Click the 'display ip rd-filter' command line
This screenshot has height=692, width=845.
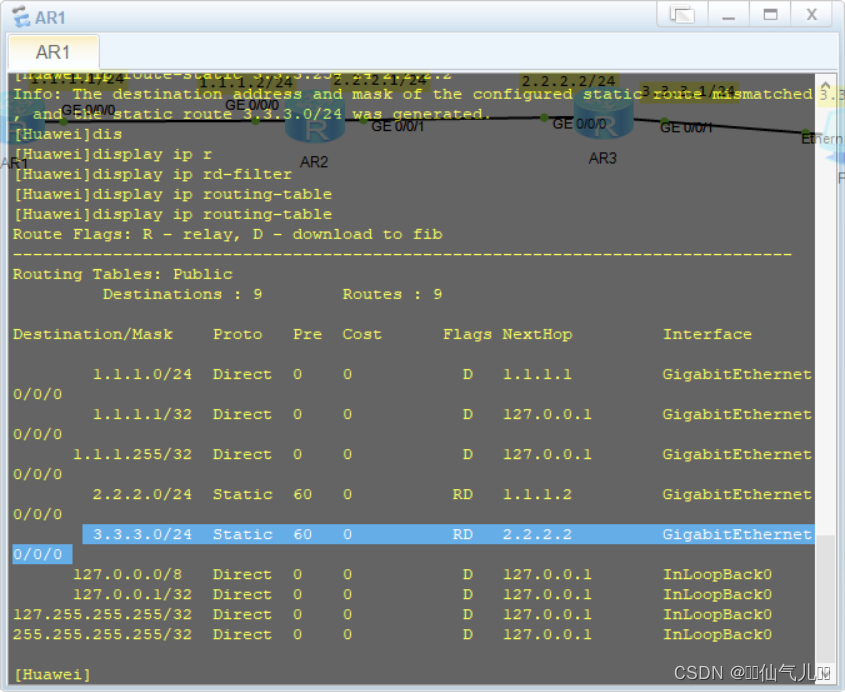pyautogui.click(x=153, y=175)
